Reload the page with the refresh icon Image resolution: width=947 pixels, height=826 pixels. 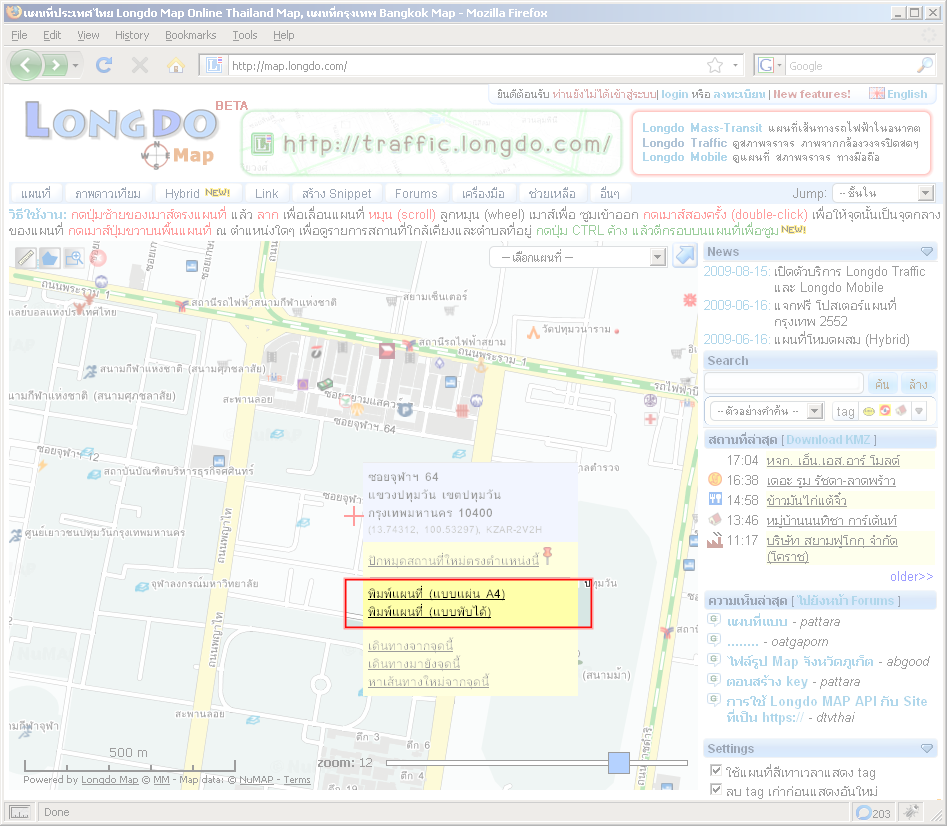[104, 65]
